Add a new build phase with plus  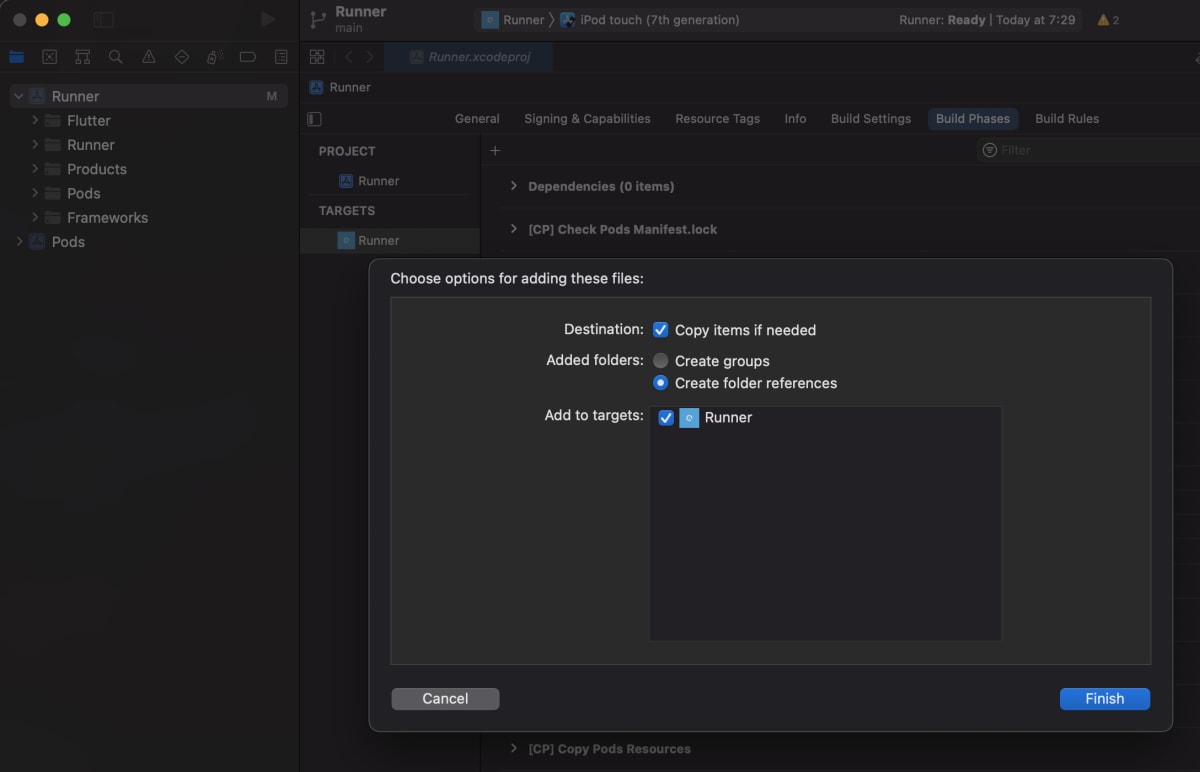(494, 151)
